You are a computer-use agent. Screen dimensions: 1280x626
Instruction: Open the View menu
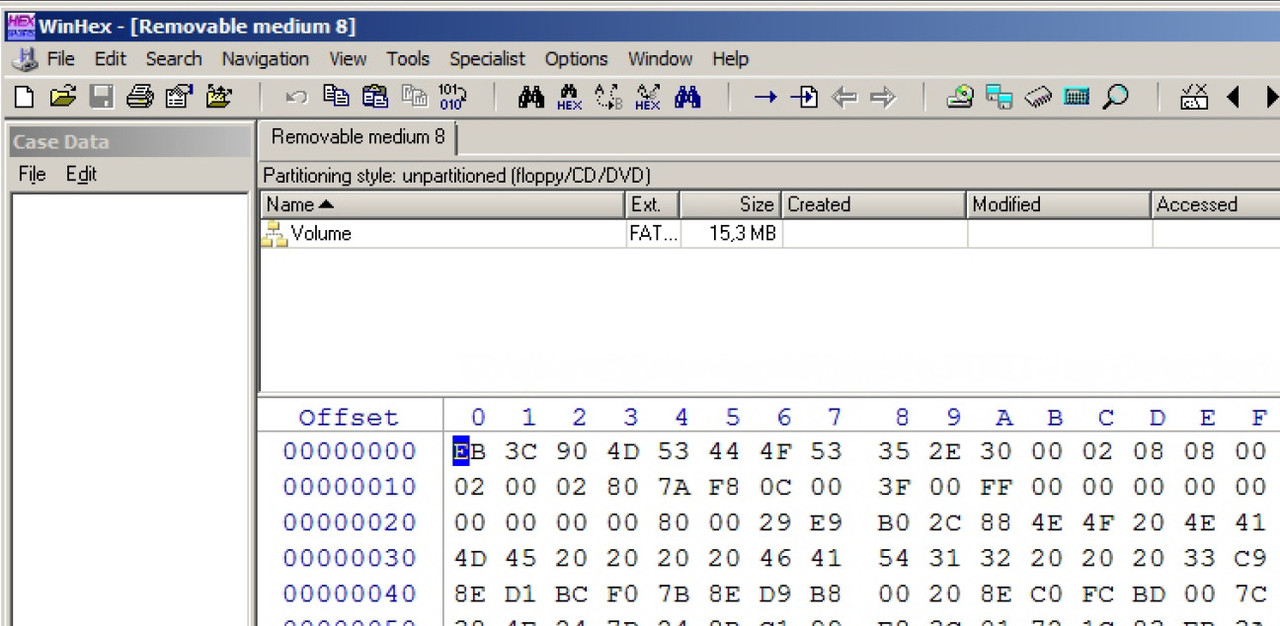348,59
